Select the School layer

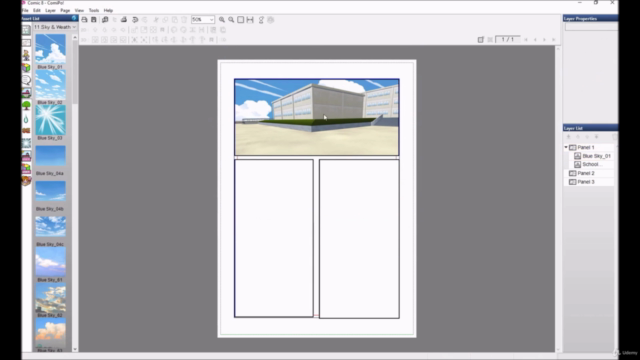pos(591,164)
